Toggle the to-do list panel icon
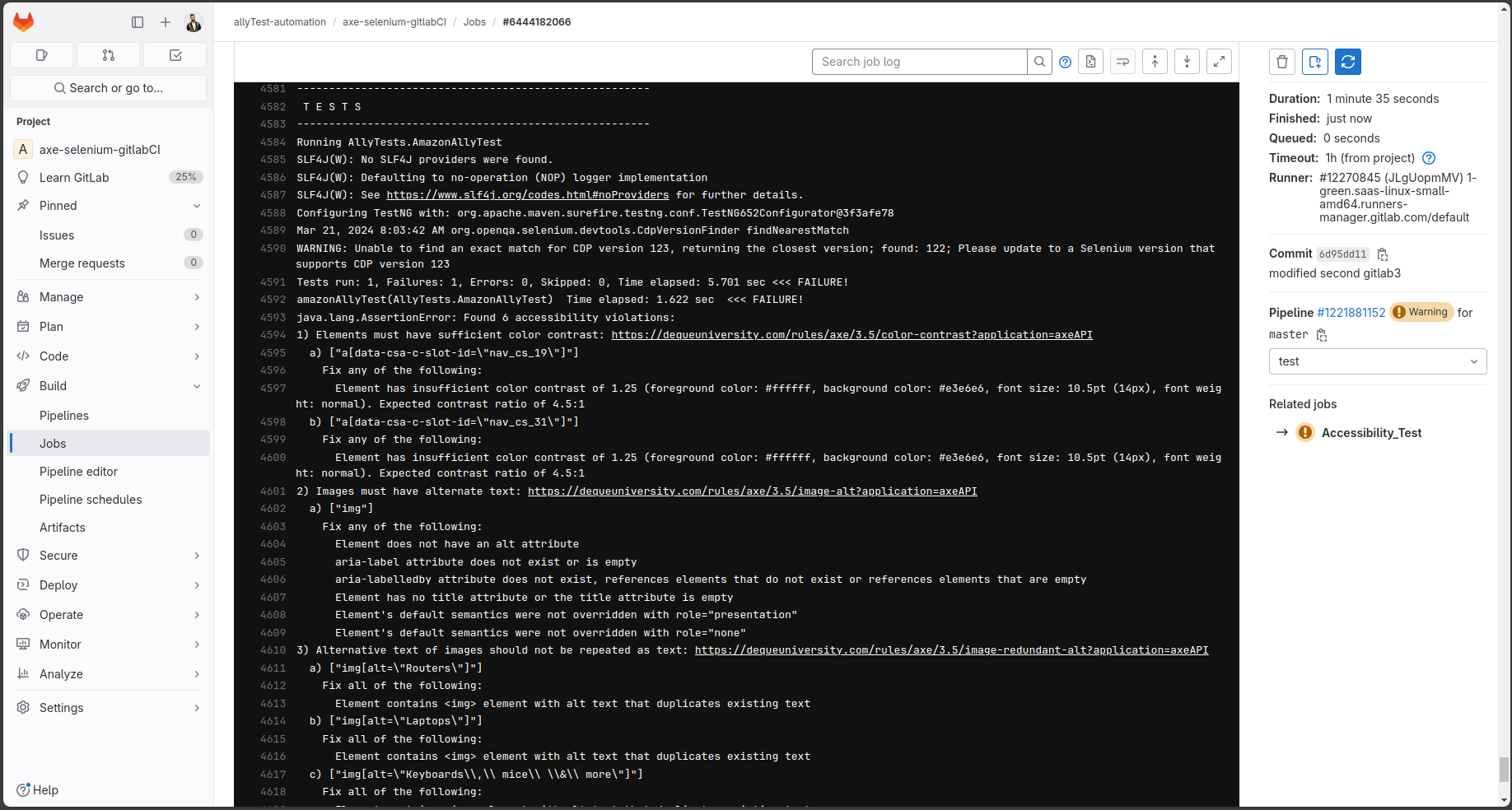Viewport: 1512px width, 810px height. pos(175,55)
